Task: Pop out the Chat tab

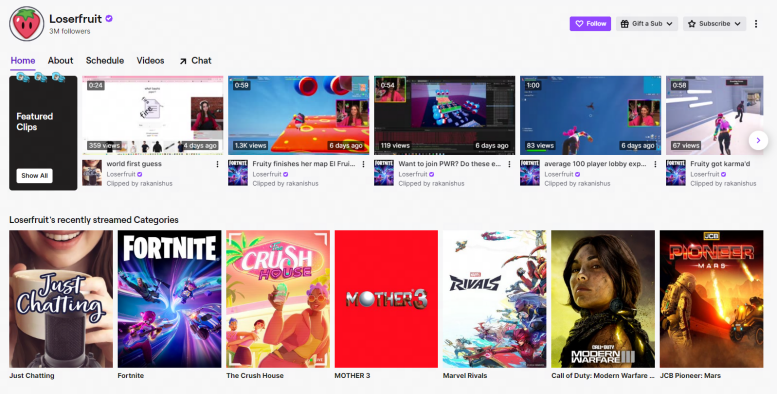Action: click(195, 60)
